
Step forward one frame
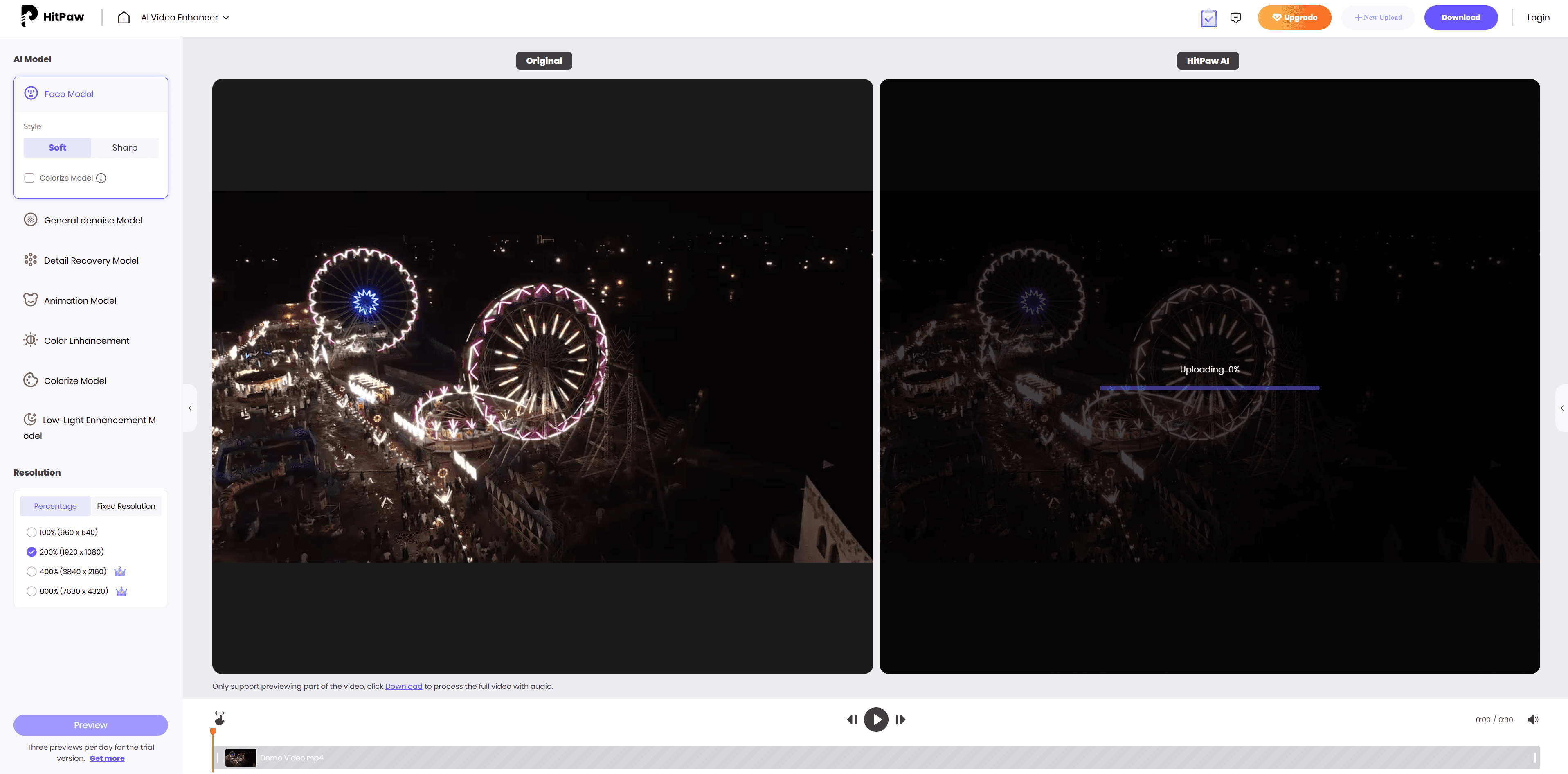point(900,720)
